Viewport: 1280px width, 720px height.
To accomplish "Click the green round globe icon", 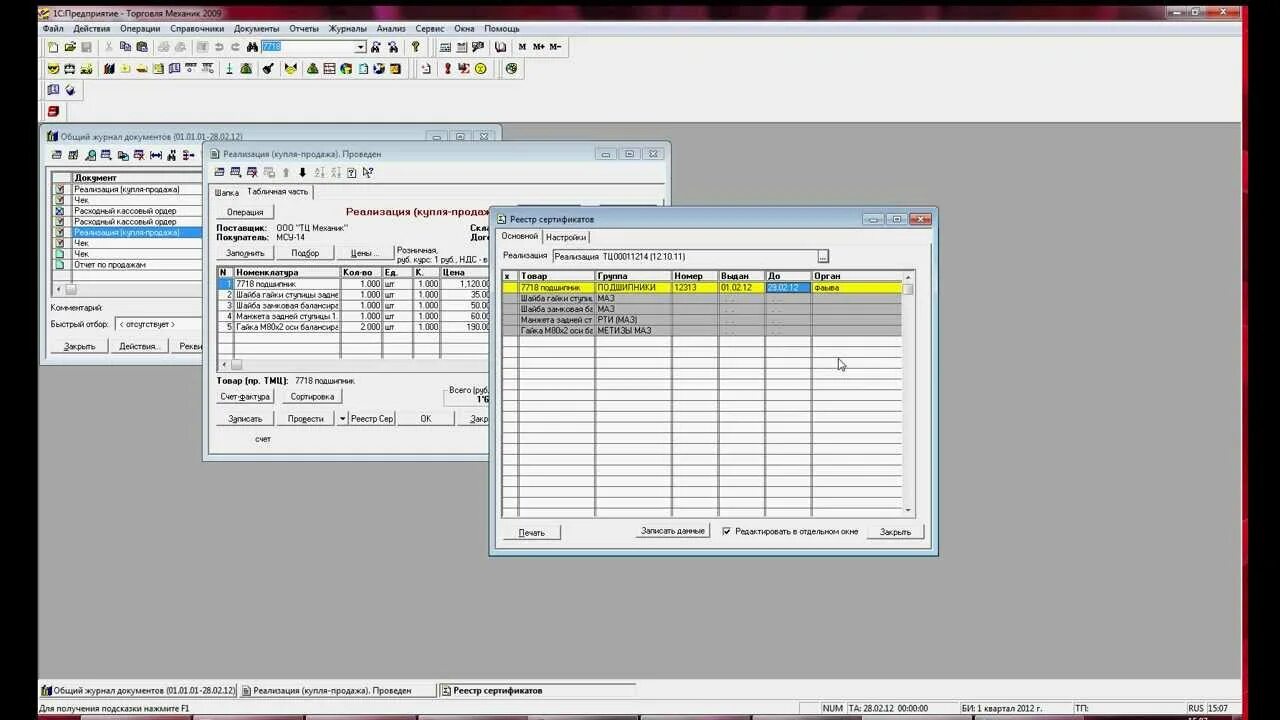I will click(x=511, y=69).
